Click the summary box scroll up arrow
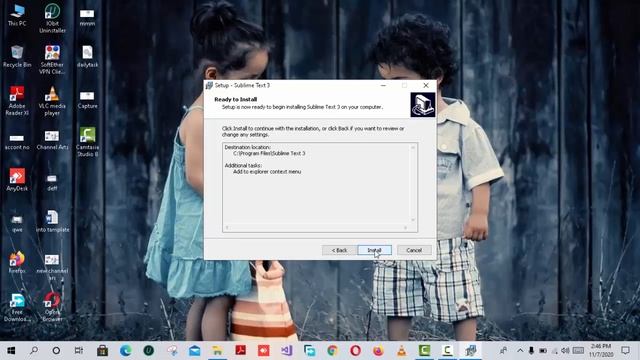Image resolution: width=640 pixels, height=360 pixels. pos(413,147)
